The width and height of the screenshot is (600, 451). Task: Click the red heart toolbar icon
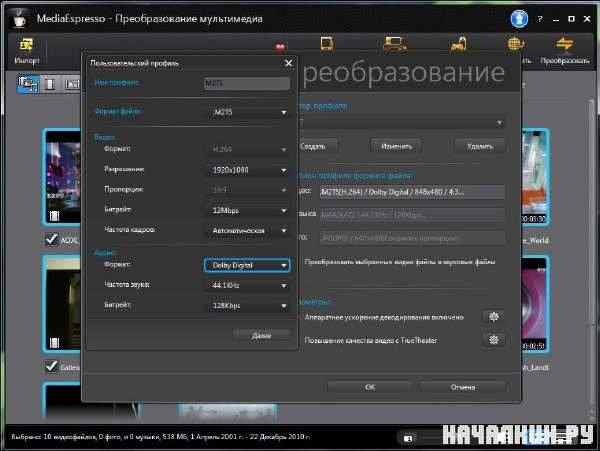(x=280, y=47)
